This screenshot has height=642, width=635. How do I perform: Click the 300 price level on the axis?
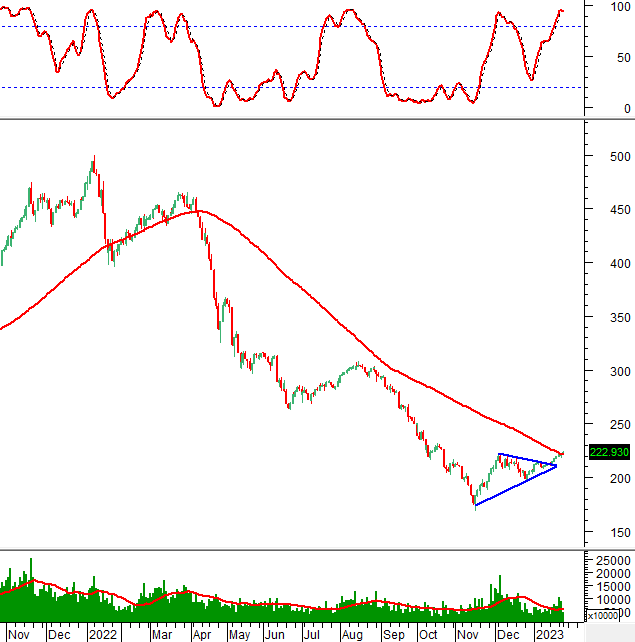coord(620,371)
